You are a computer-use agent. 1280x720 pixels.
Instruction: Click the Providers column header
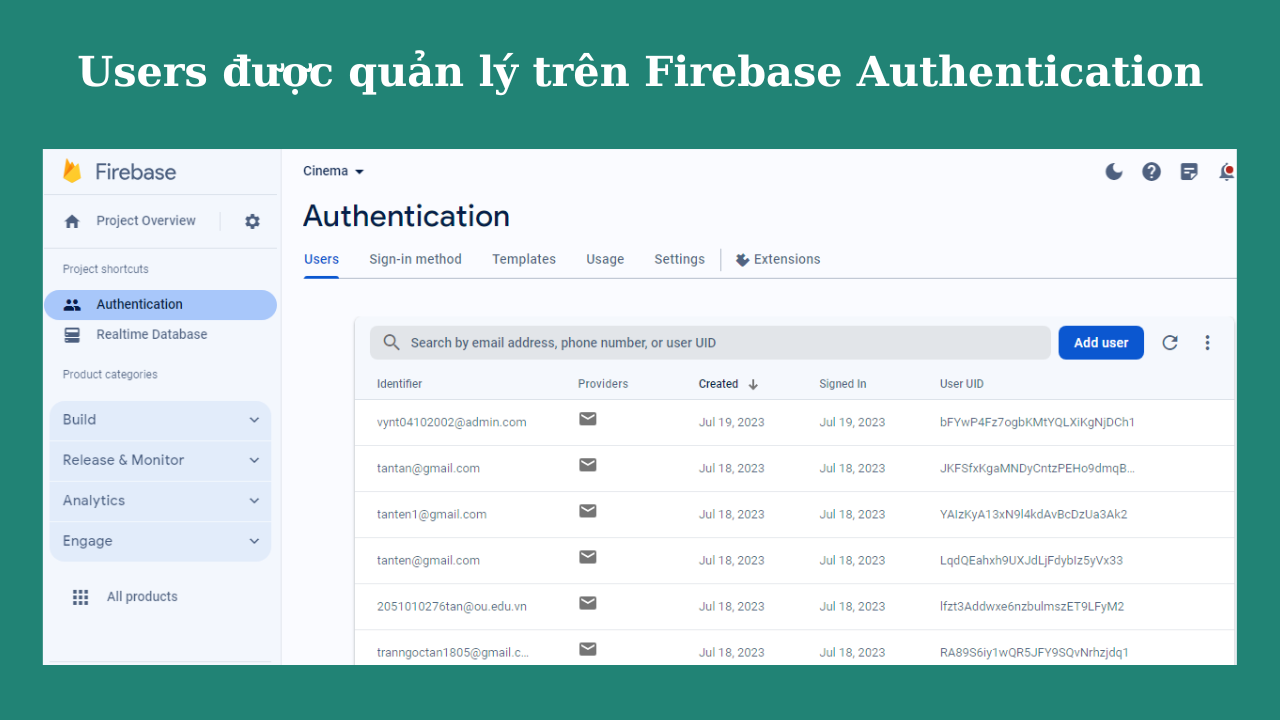click(603, 384)
